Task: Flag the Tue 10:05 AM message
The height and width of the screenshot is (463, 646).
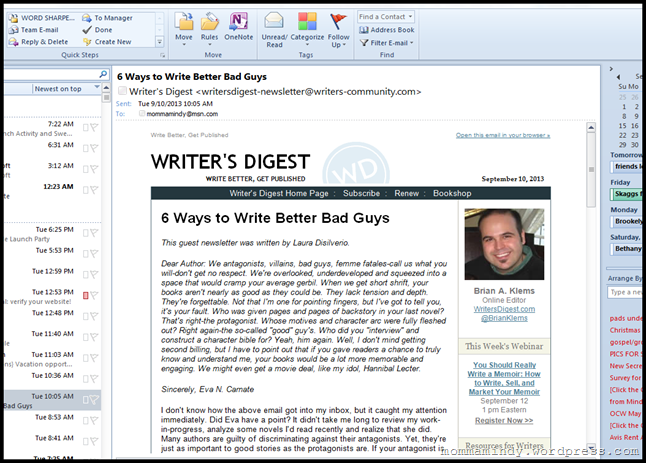Action: (94, 400)
